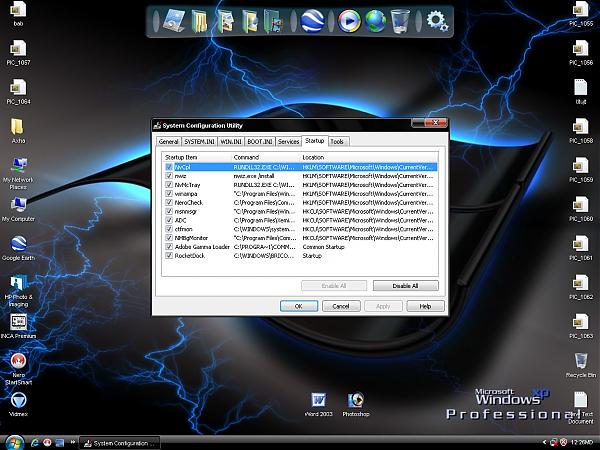Launch Photoshop desktop shortcut
The image size is (600, 450).
pos(356,404)
